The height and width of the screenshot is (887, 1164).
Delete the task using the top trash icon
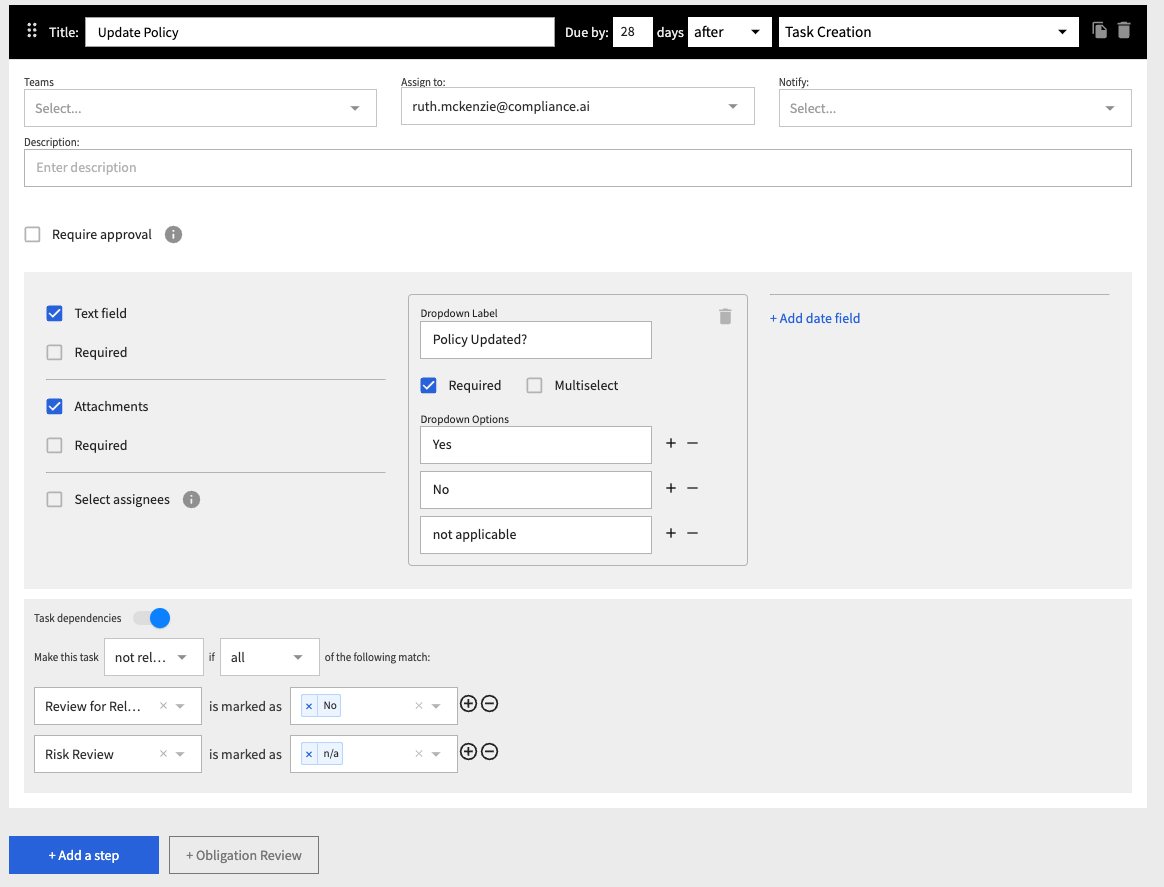(x=1123, y=31)
